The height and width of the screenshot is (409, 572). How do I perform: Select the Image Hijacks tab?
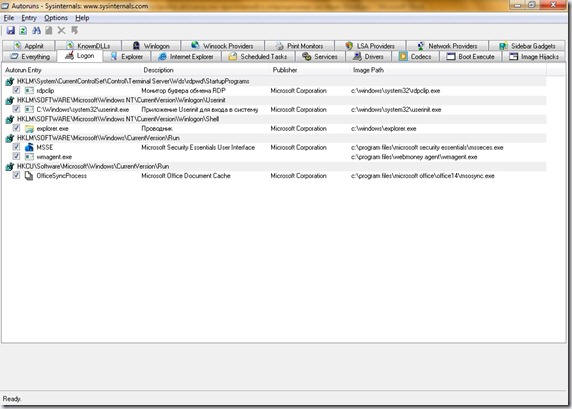pyautogui.click(x=534, y=57)
